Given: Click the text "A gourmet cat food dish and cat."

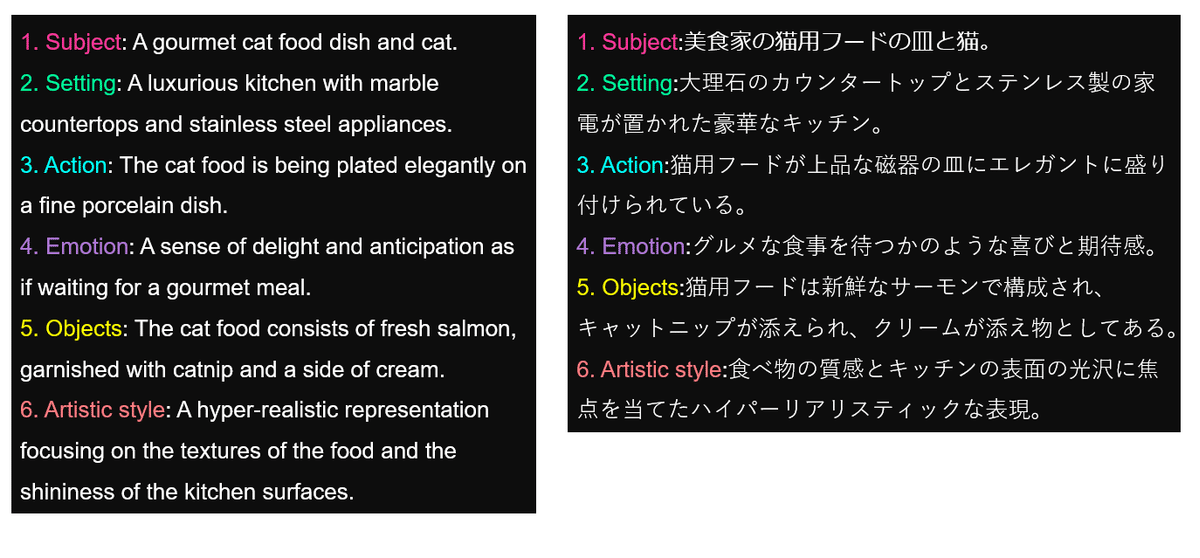Looking at the screenshot, I should pyautogui.click(x=295, y=43).
